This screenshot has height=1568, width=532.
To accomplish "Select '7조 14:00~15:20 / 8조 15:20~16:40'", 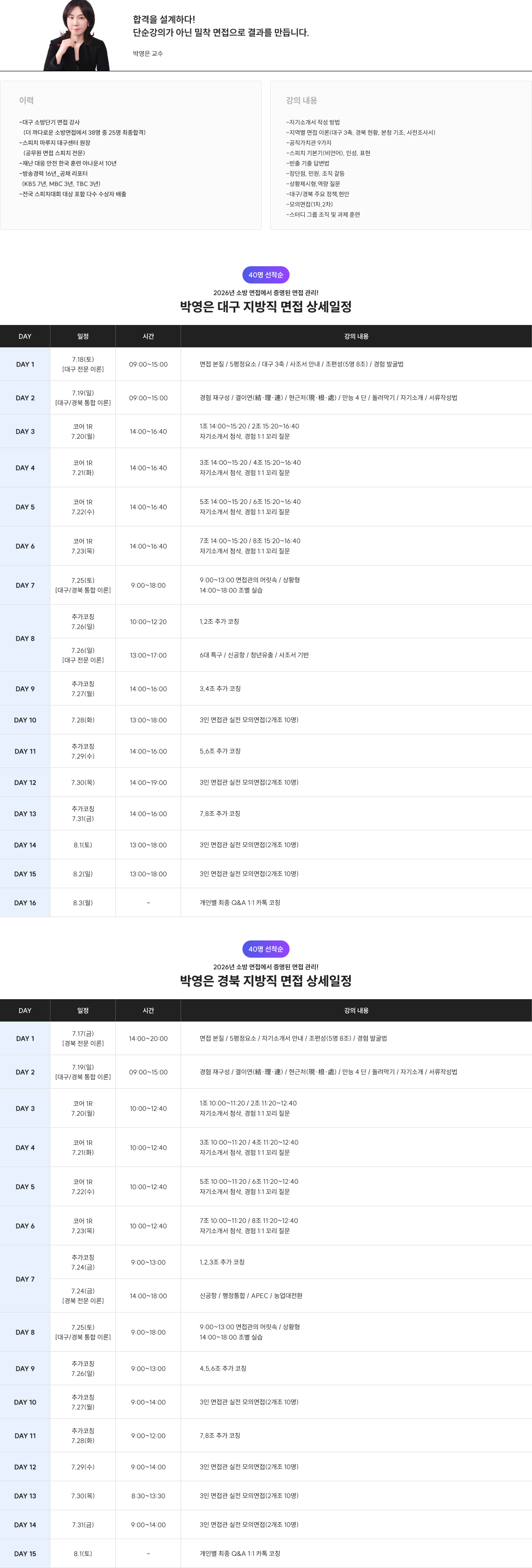I will pos(250,540).
